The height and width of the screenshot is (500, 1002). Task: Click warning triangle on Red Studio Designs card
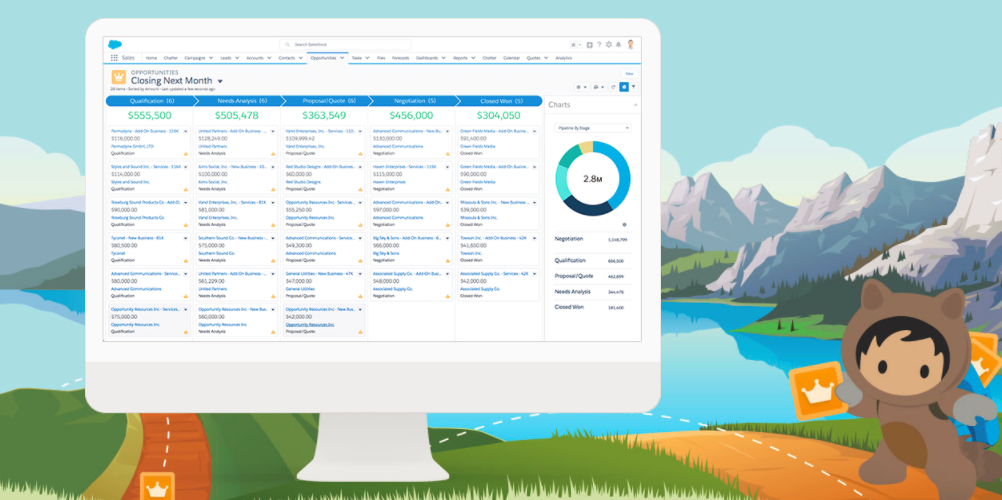pyautogui.click(x=360, y=189)
